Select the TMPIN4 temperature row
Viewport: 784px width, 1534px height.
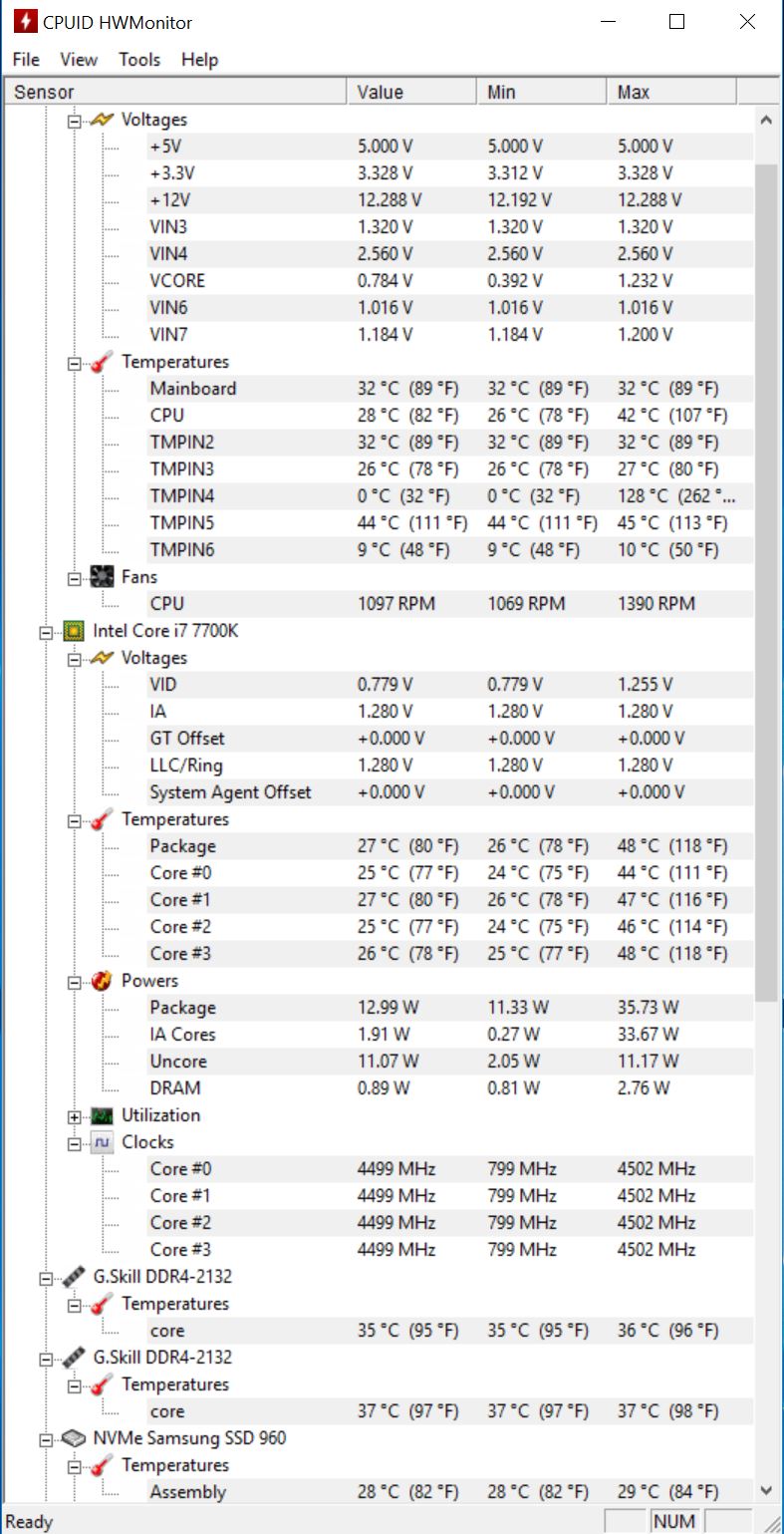(x=182, y=496)
